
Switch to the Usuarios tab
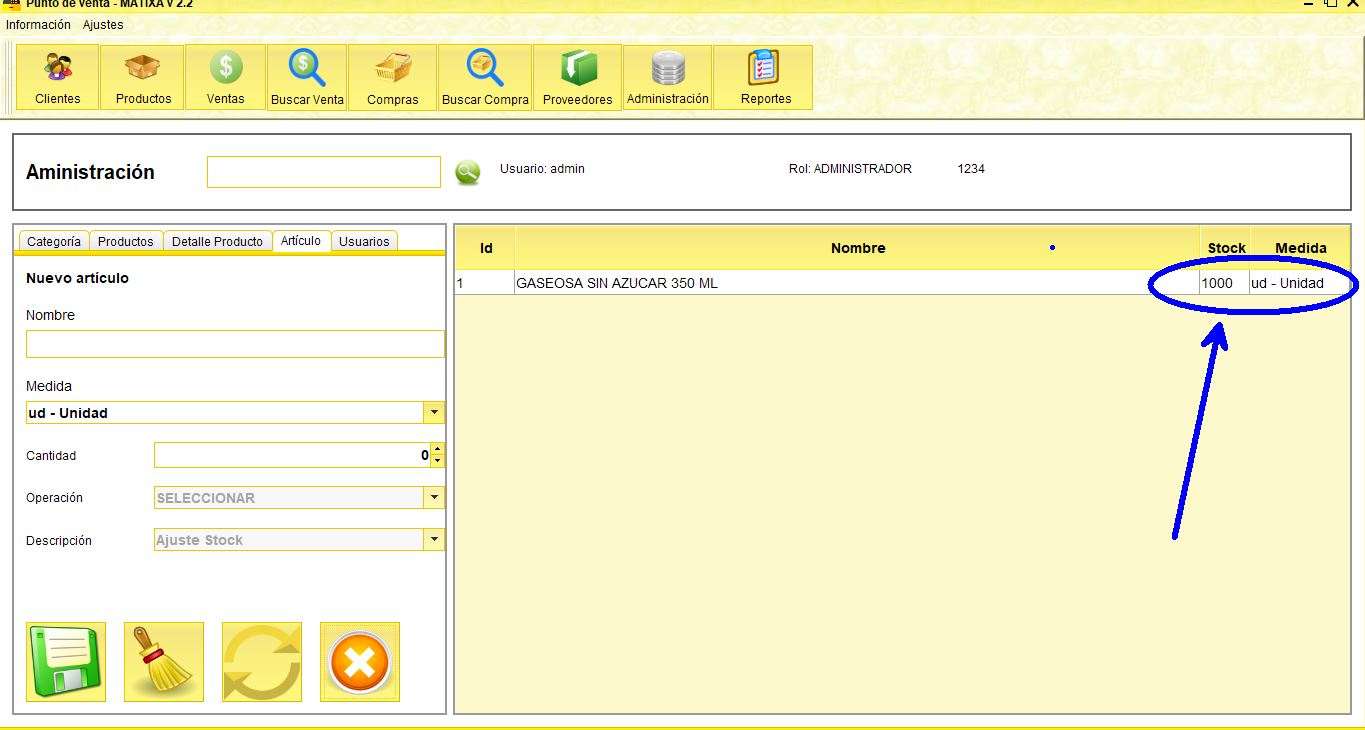coord(364,241)
